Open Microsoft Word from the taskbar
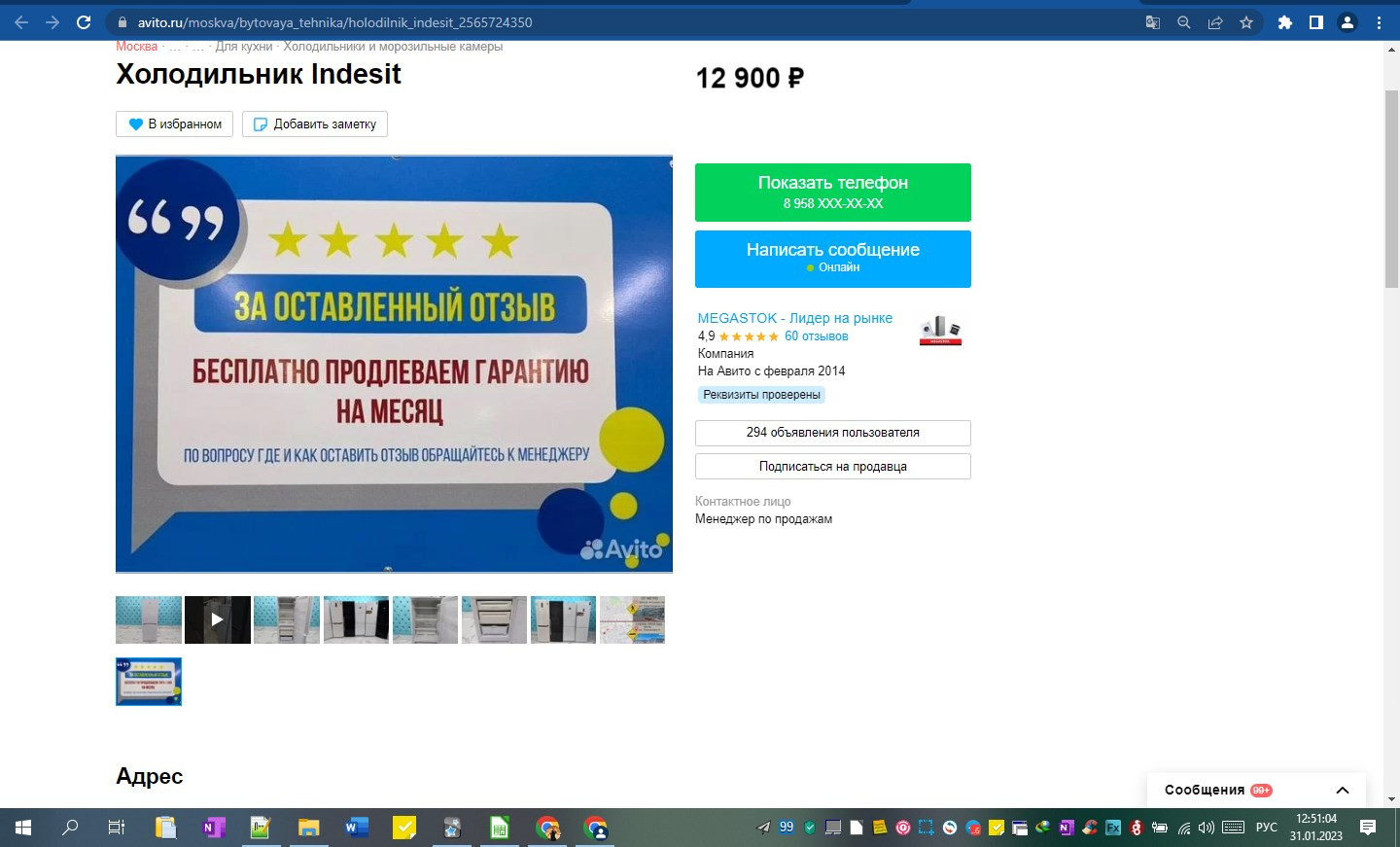 356,828
